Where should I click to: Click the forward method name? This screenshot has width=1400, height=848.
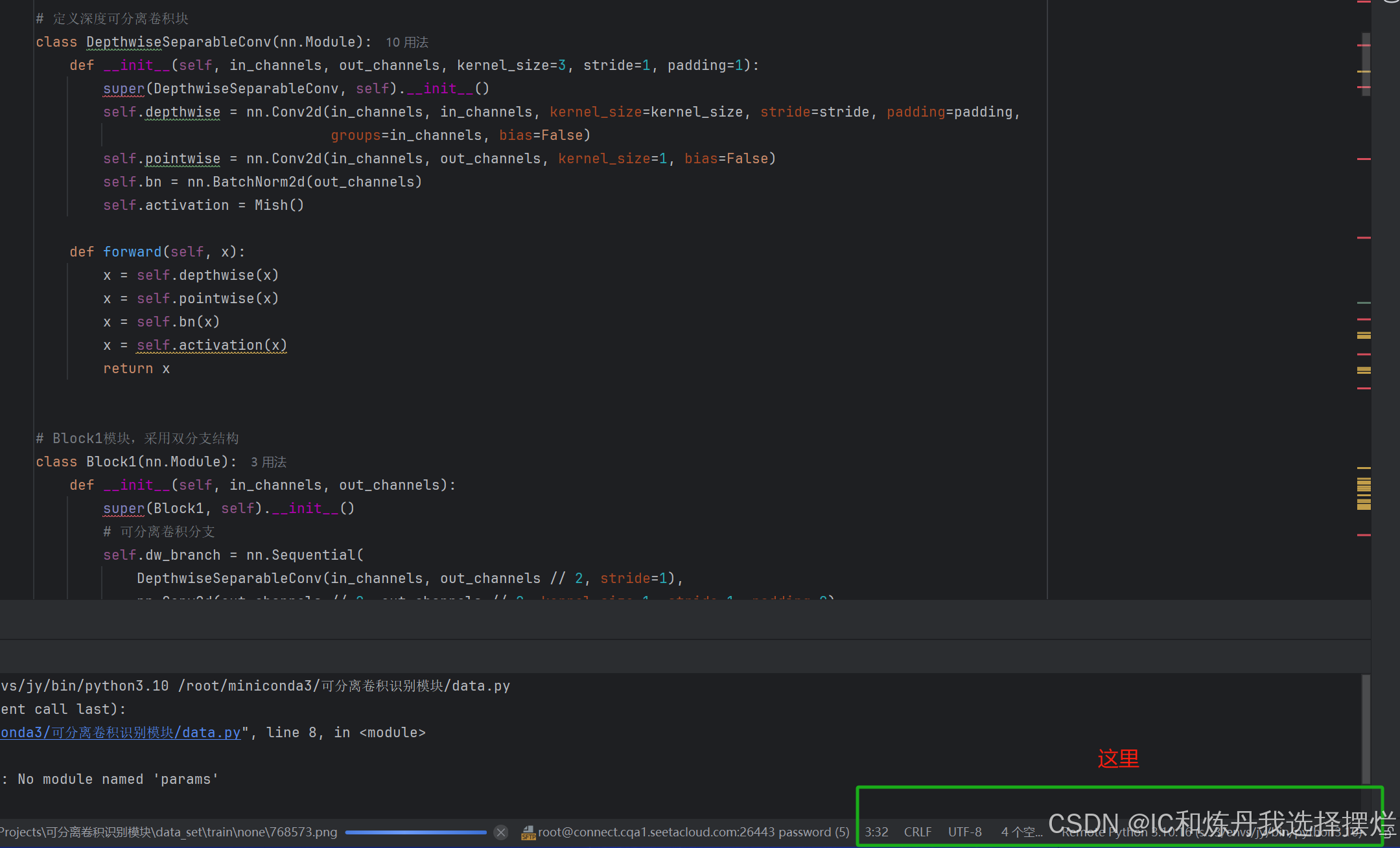click(x=132, y=252)
